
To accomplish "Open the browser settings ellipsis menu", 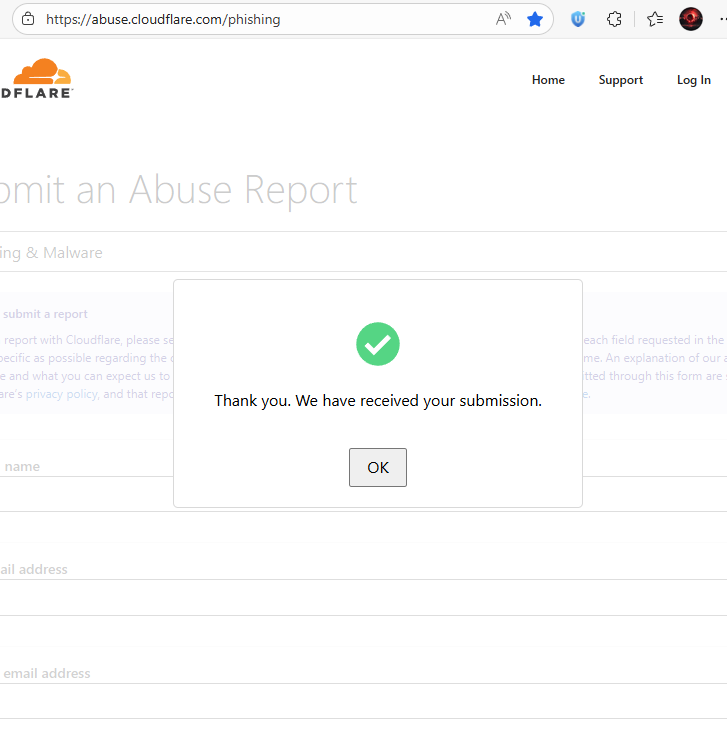I will click(x=723, y=19).
